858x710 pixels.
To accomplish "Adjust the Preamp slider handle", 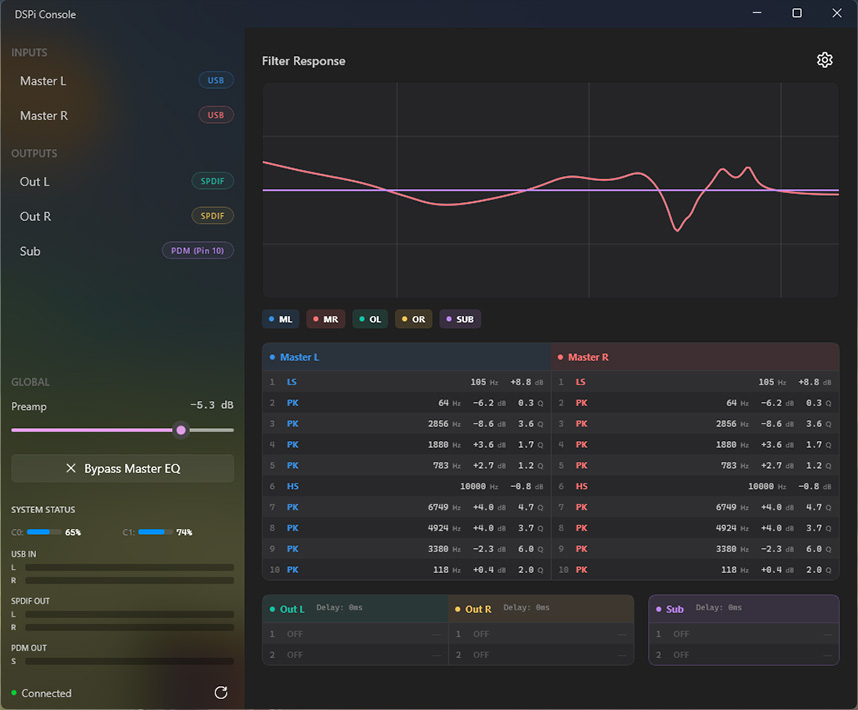I will pyautogui.click(x=181, y=430).
